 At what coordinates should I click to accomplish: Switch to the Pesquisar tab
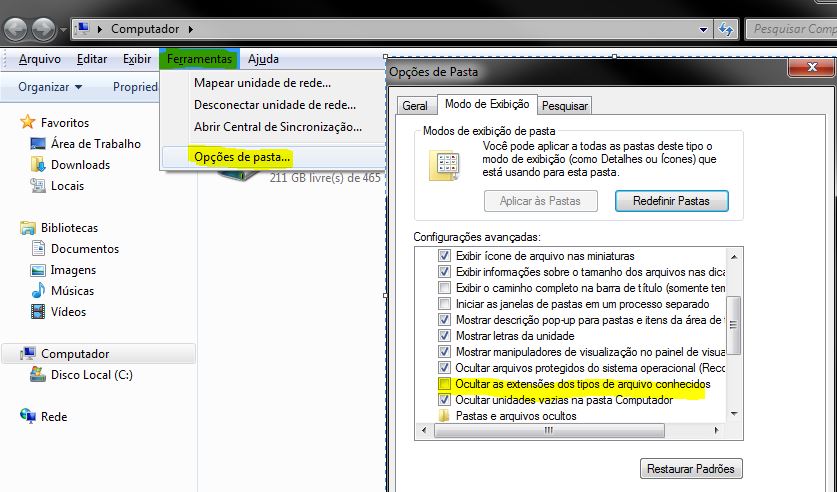pyautogui.click(x=565, y=105)
